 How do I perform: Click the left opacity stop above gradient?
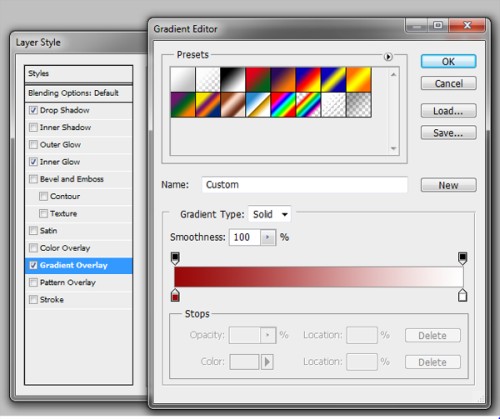click(175, 258)
